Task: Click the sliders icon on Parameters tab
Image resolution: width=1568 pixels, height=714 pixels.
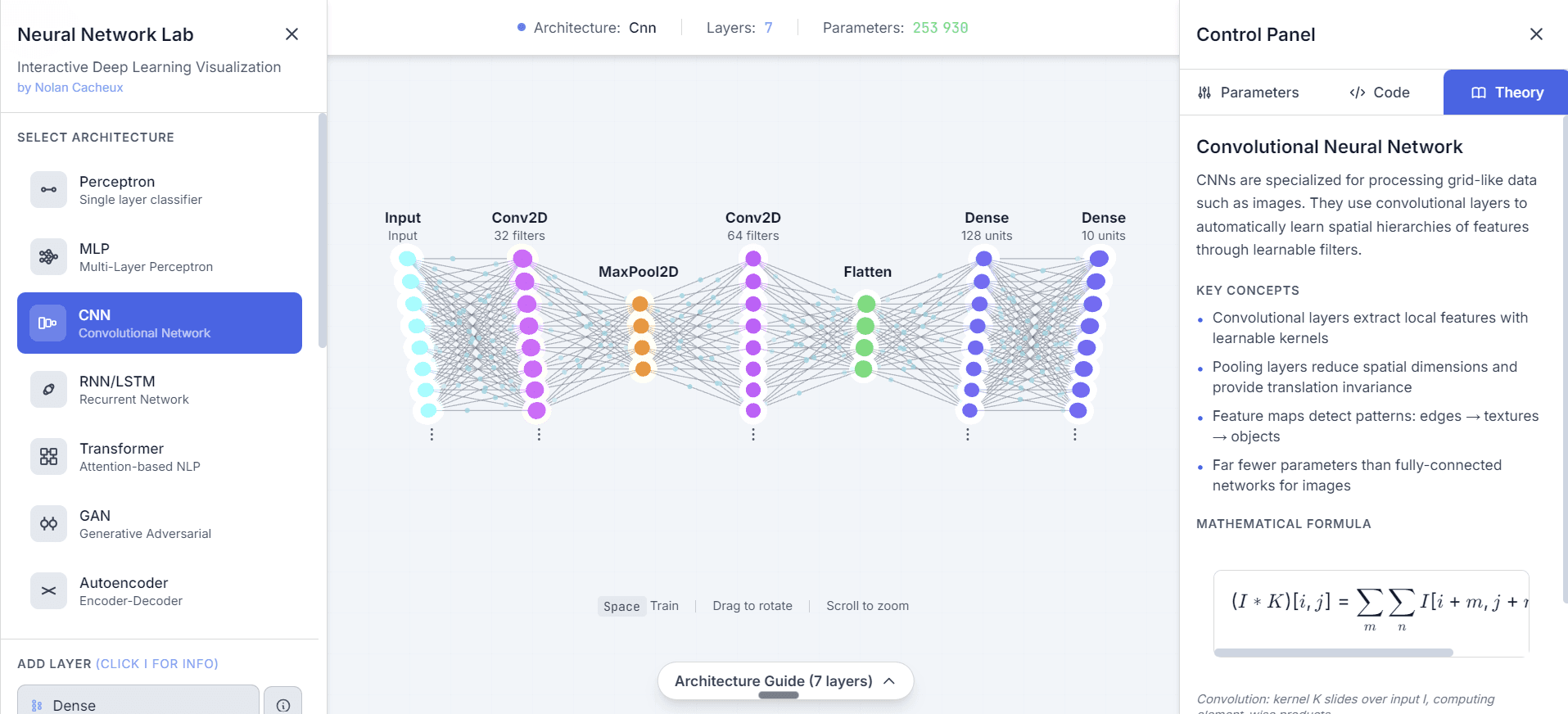Action: [1204, 93]
